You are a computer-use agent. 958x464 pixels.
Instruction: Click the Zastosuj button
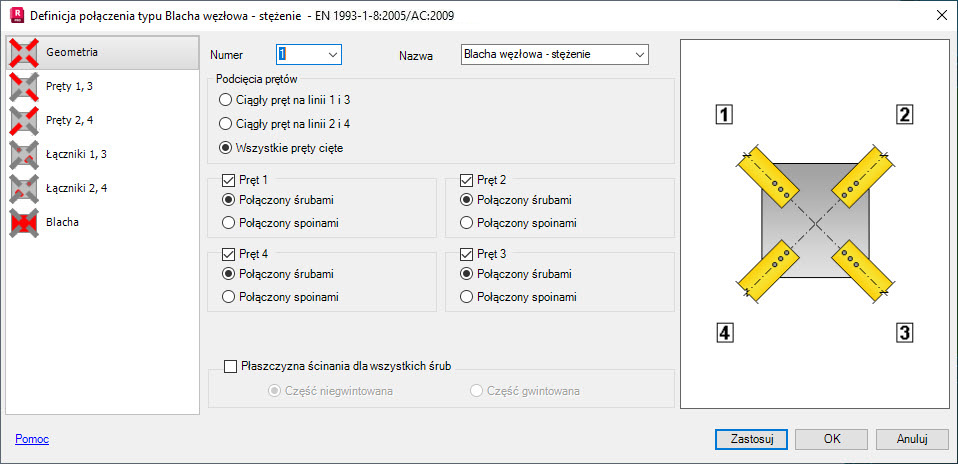752,439
